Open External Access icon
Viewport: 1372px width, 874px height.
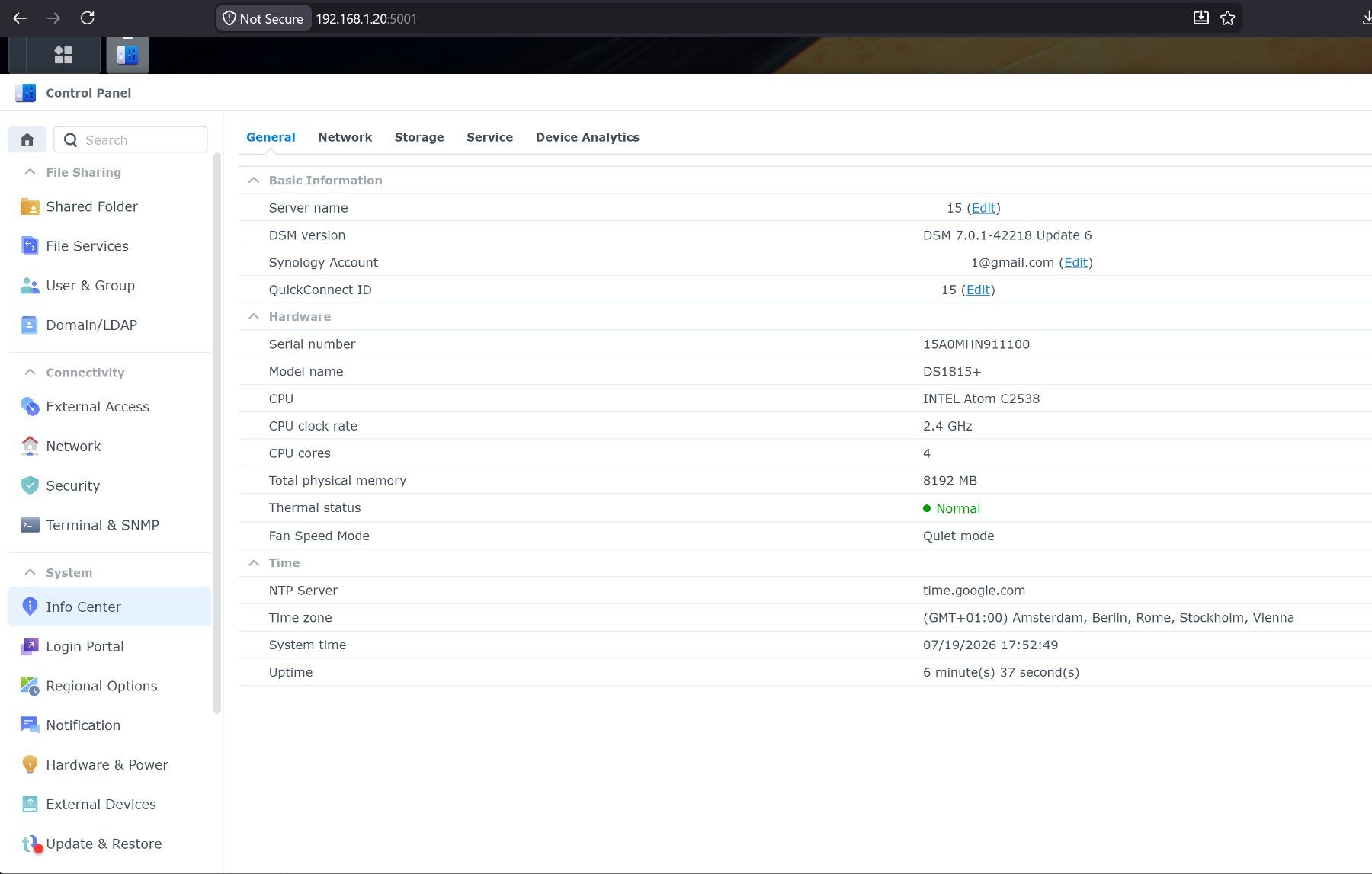pos(30,407)
